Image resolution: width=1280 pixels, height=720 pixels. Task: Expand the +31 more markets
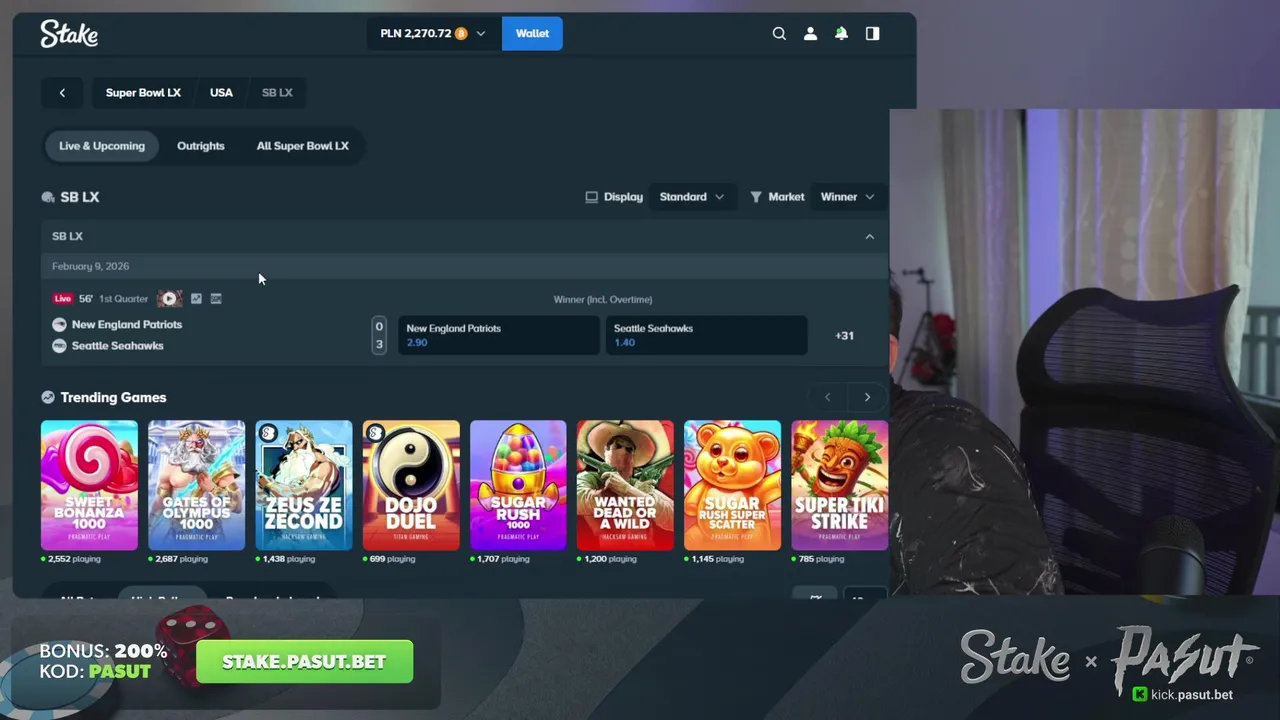click(844, 336)
